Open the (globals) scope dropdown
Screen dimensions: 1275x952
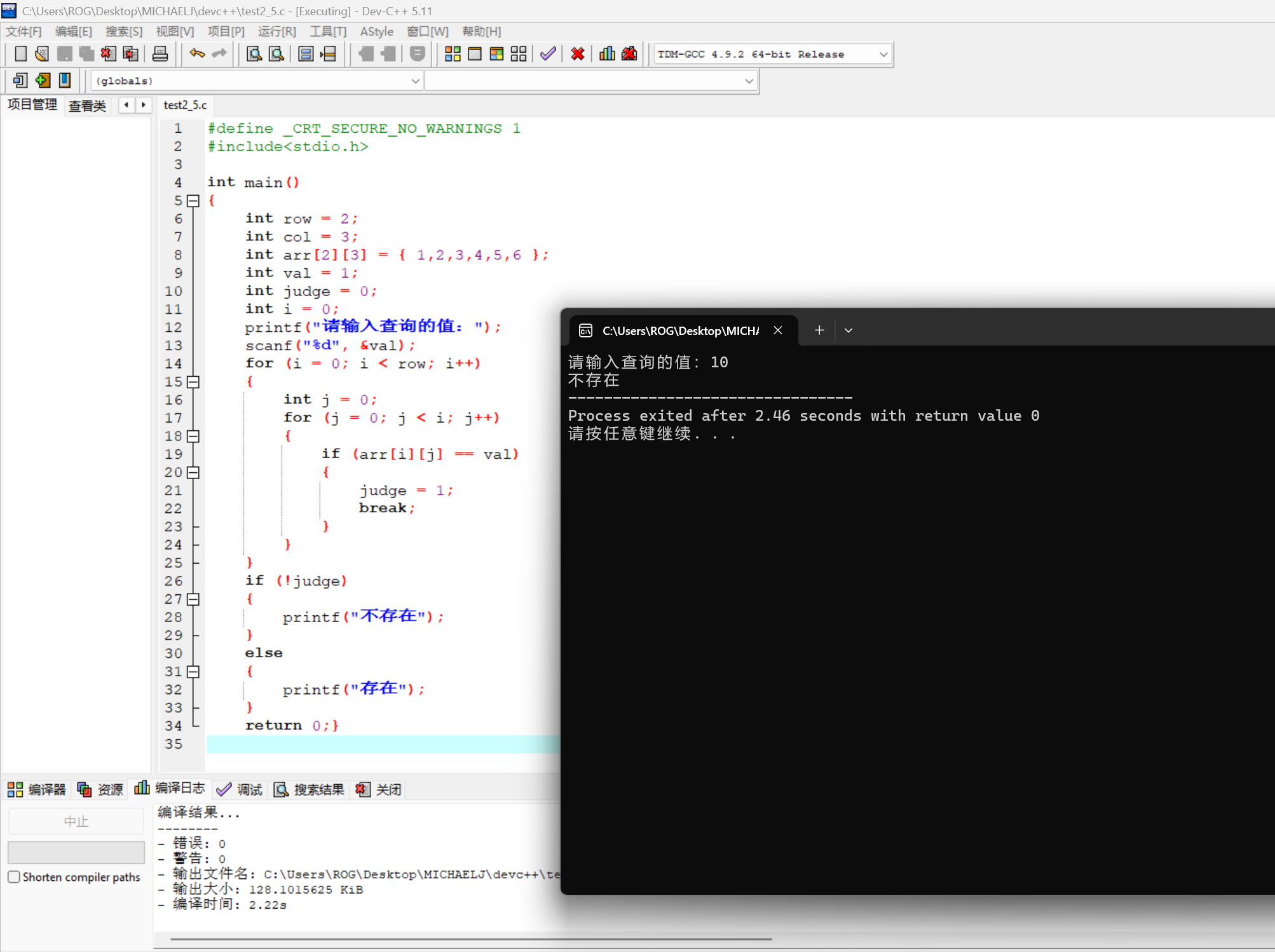tap(415, 81)
